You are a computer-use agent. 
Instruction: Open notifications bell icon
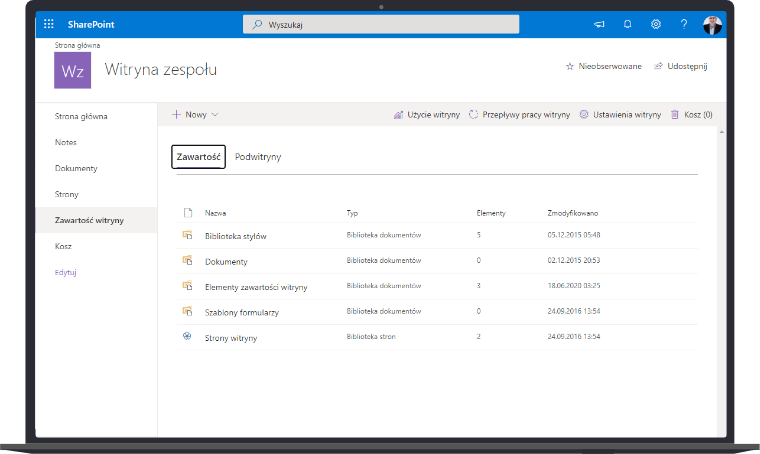628,24
